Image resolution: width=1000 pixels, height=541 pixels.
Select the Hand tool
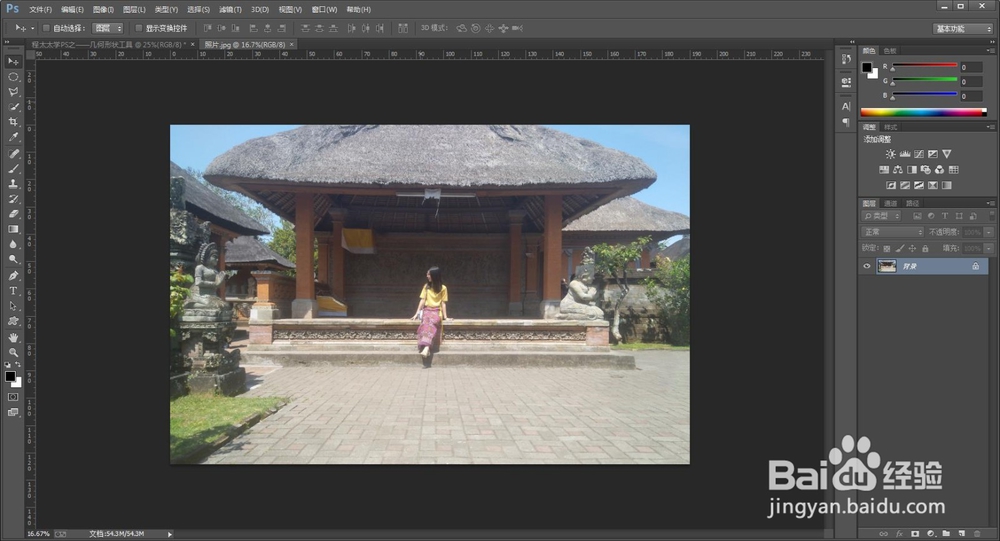pos(13,337)
